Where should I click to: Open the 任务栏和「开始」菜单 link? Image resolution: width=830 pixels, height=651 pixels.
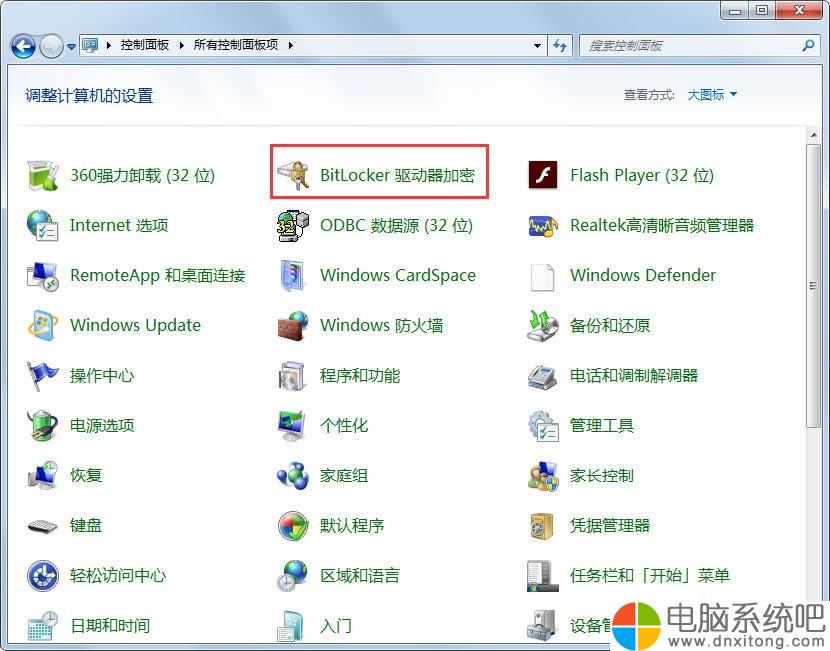[x=649, y=575]
